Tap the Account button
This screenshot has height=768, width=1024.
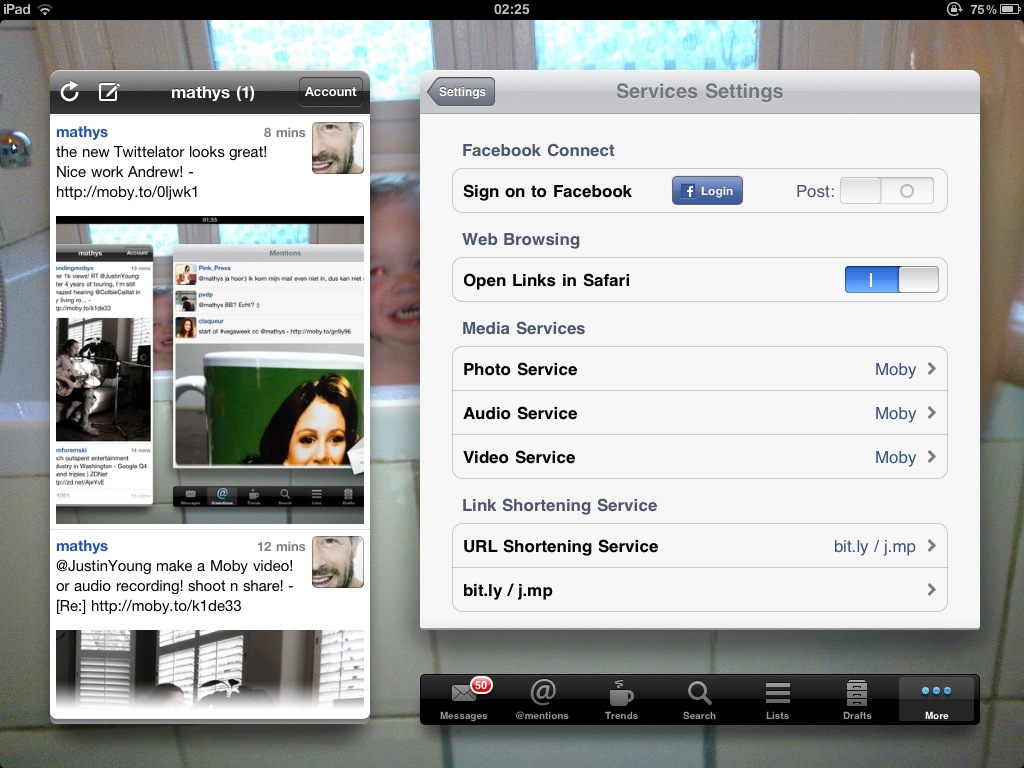tap(330, 92)
